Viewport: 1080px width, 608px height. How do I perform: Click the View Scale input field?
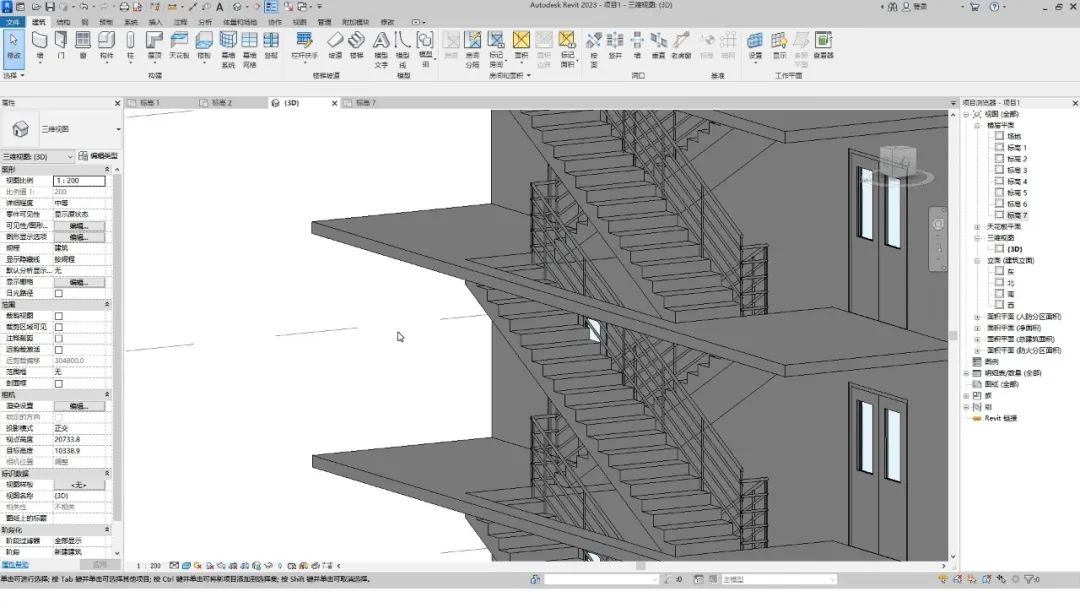pos(79,180)
